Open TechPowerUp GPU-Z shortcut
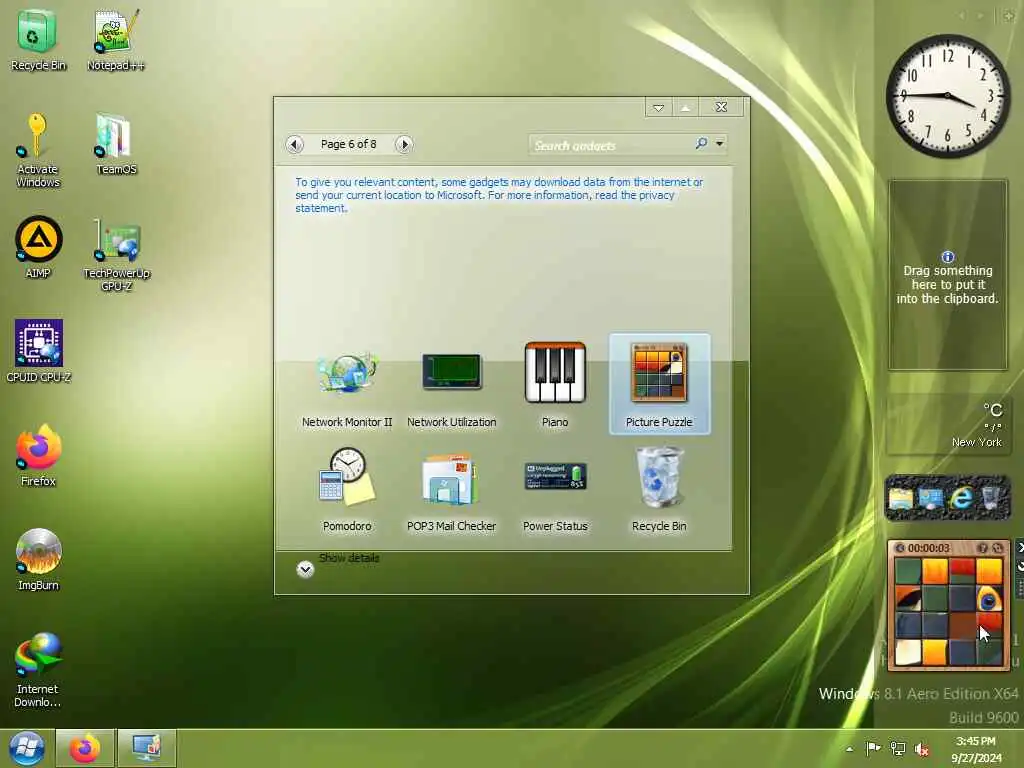The height and width of the screenshot is (768, 1024). pos(116,255)
